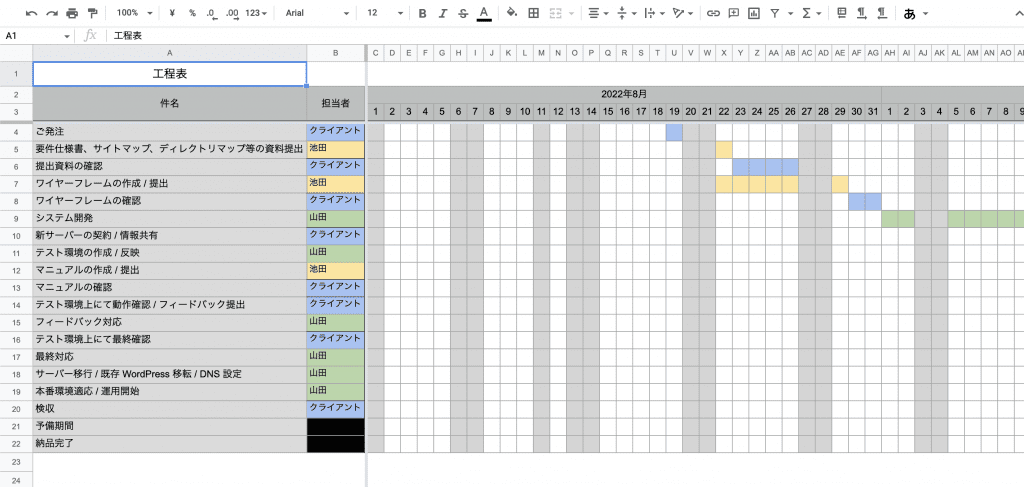
Task: Activate the paint format tool
Action: point(92,13)
